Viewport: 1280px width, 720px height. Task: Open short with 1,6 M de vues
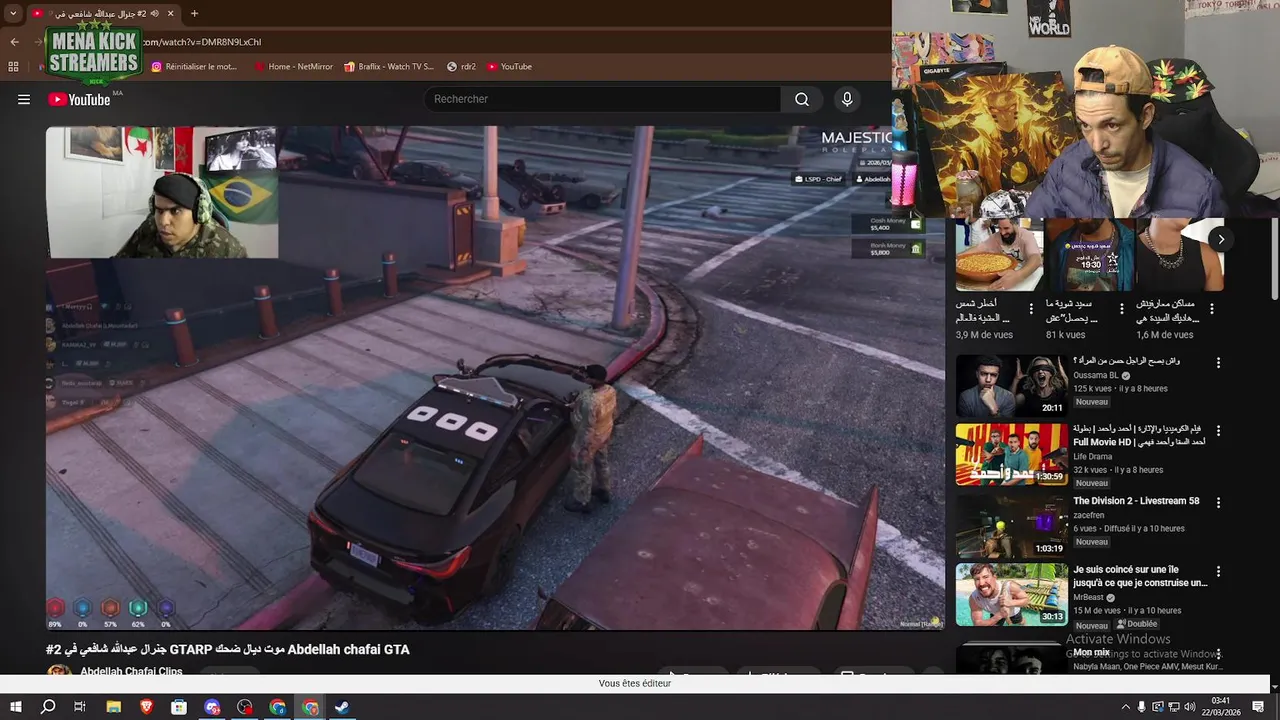[1180, 255]
